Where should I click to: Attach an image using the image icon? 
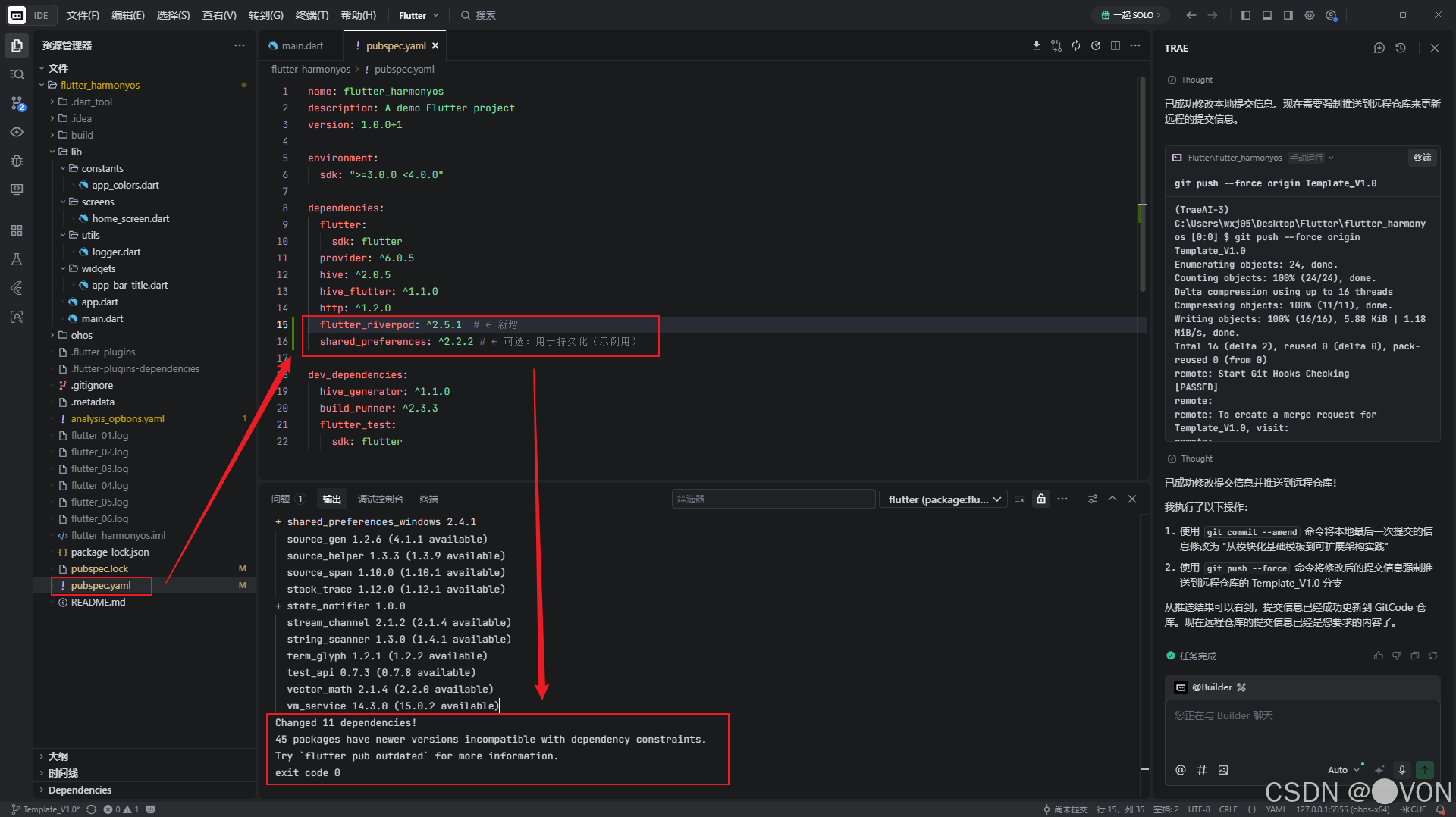coord(1223,770)
